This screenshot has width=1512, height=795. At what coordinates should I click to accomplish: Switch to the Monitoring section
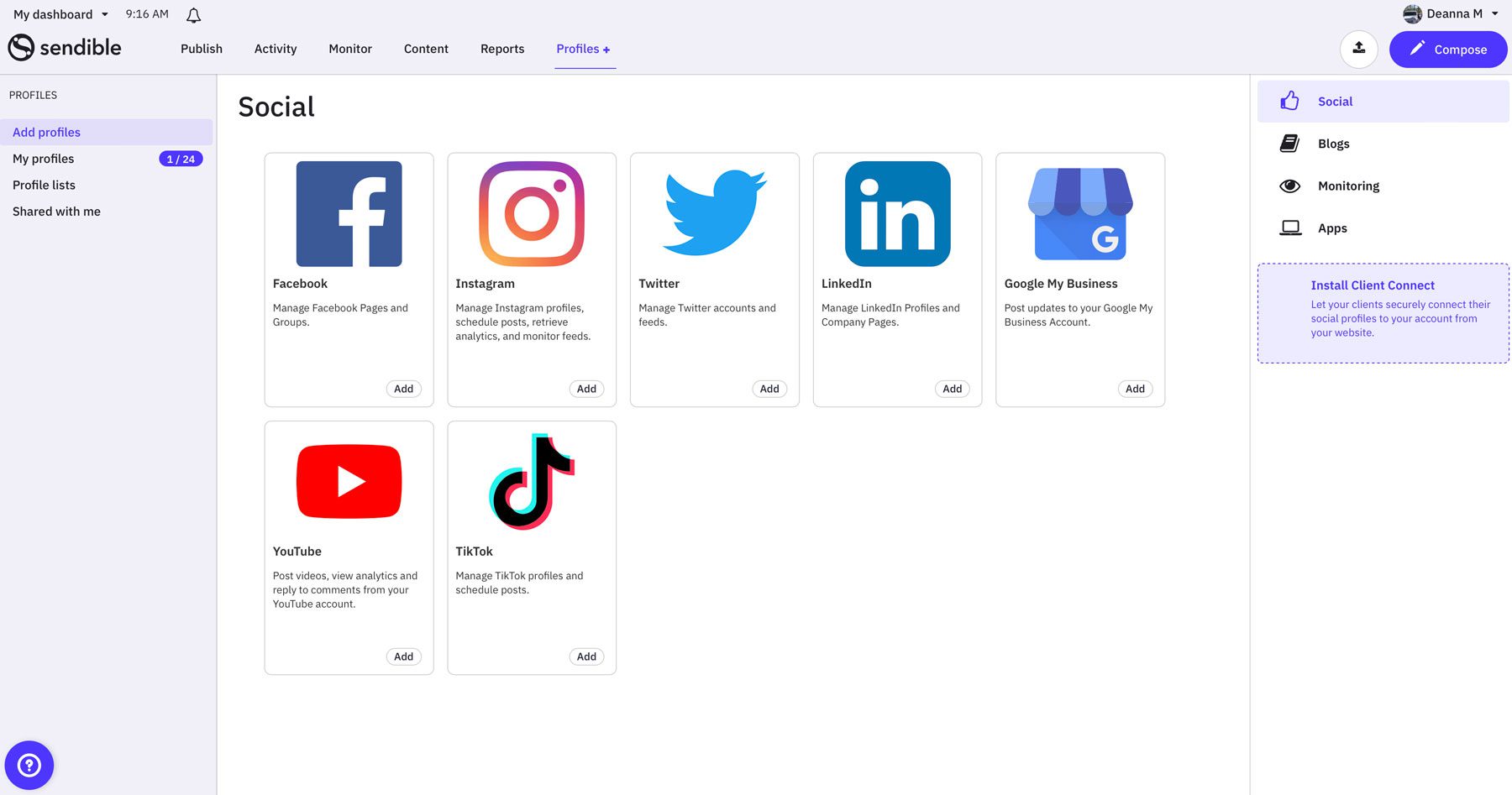point(1347,186)
